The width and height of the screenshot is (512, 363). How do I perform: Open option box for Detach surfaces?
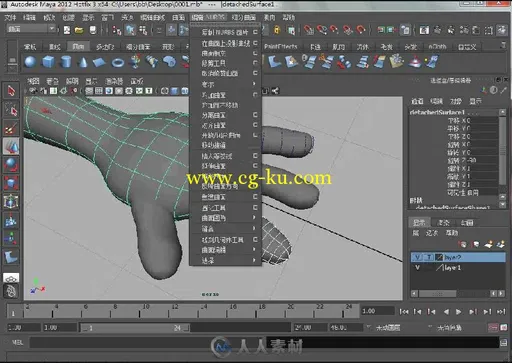tap(255, 115)
